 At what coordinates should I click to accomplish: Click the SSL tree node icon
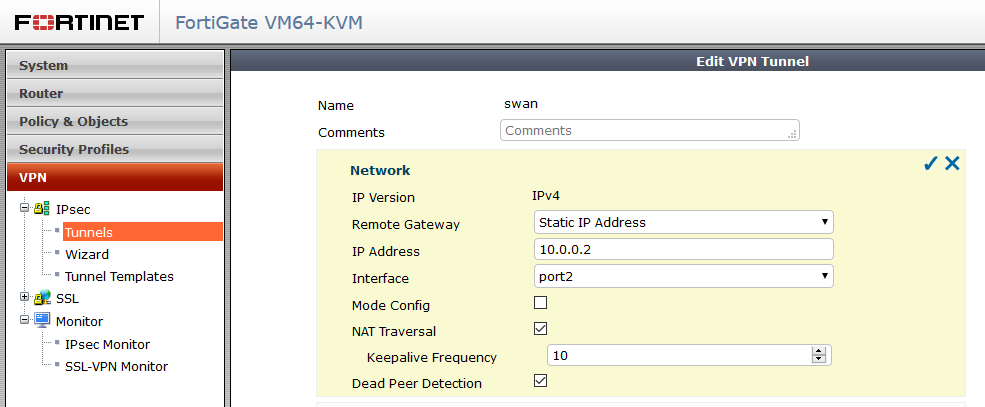41,298
